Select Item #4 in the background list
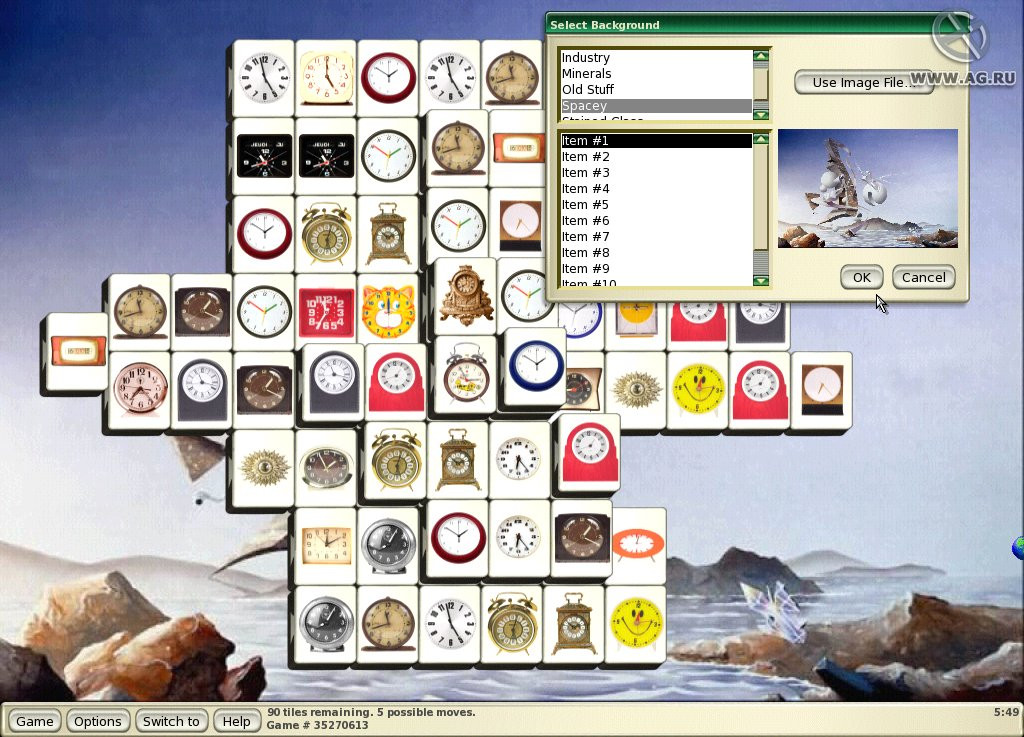The height and width of the screenshot is (737, 1024). (x=656, y=189)
